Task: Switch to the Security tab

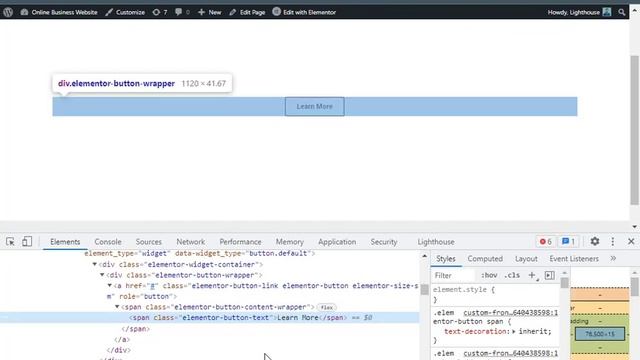Action: tap(384, 242)
